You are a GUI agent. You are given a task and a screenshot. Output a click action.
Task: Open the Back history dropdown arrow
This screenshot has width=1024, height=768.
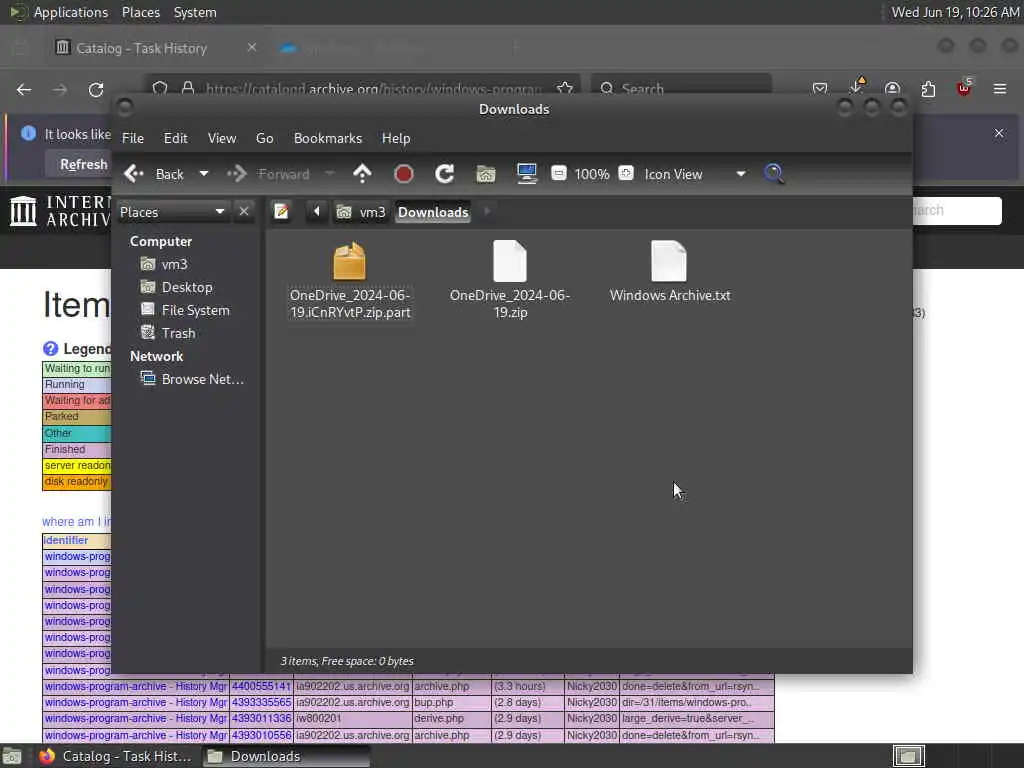coord(204,174)
